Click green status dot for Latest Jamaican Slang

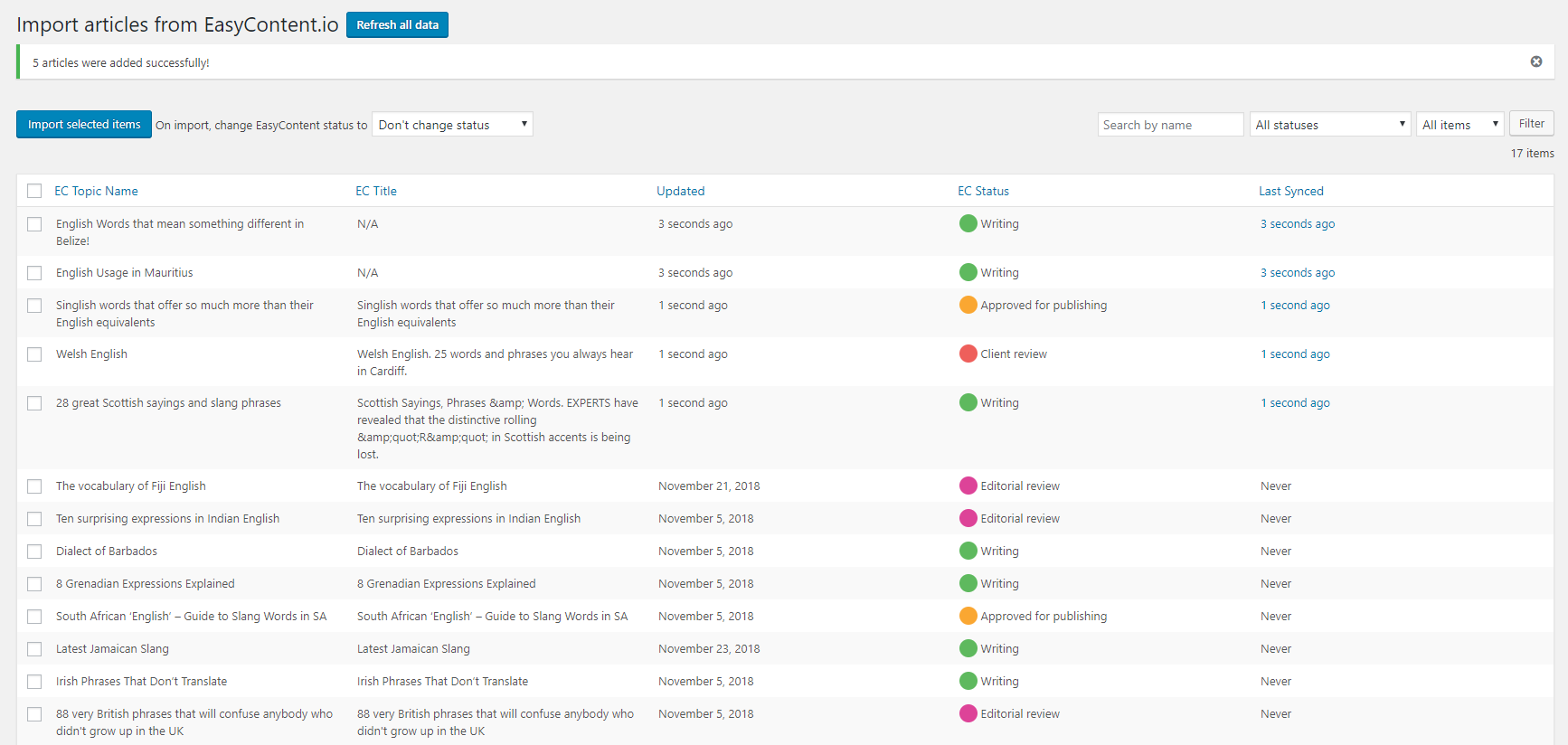(968, 648)
